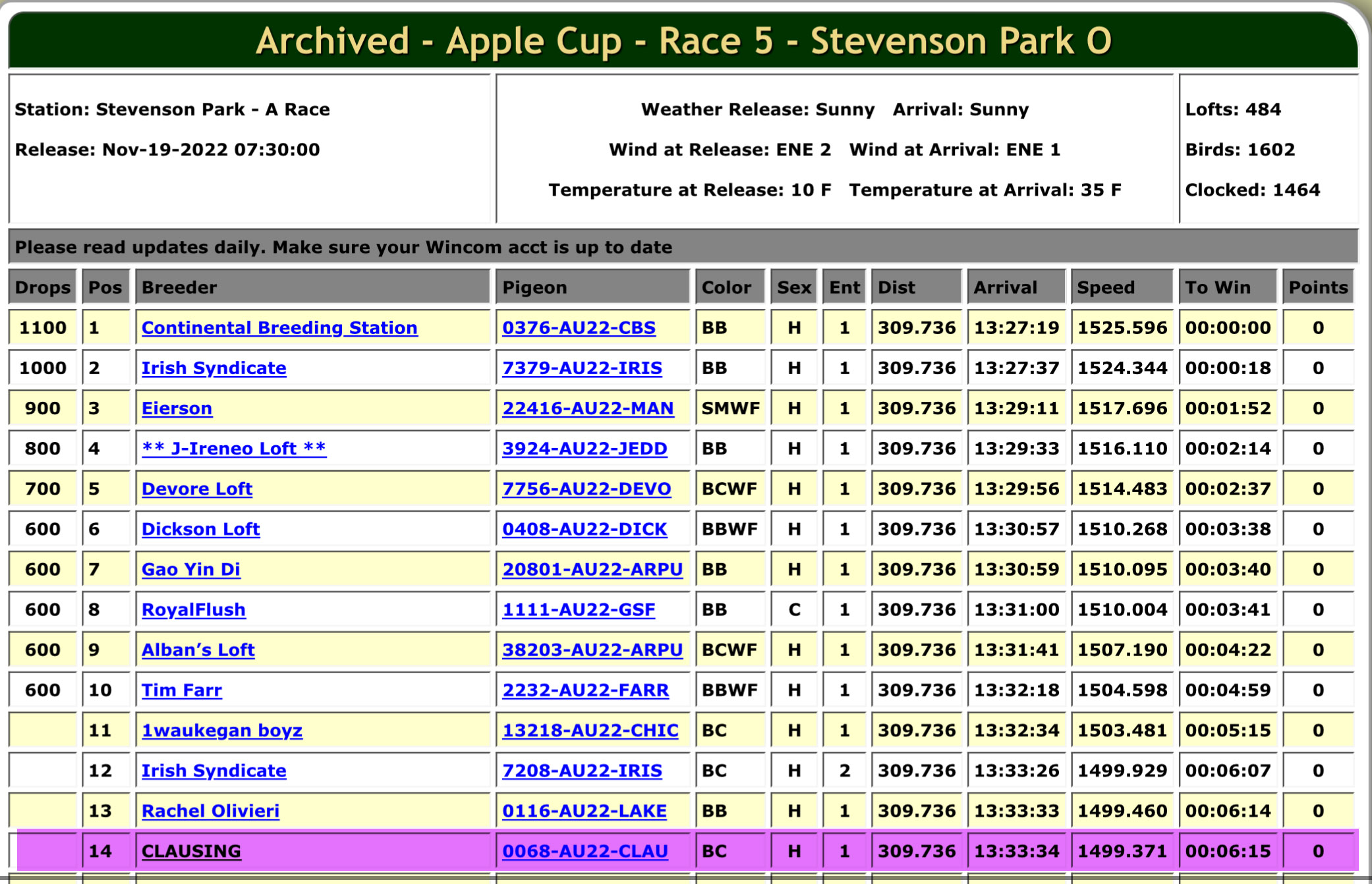This screenshot has height=884, width=1372.
Task: Open pigeon 0068-AU22-CLAU link
Action: [x=585, y=851]
